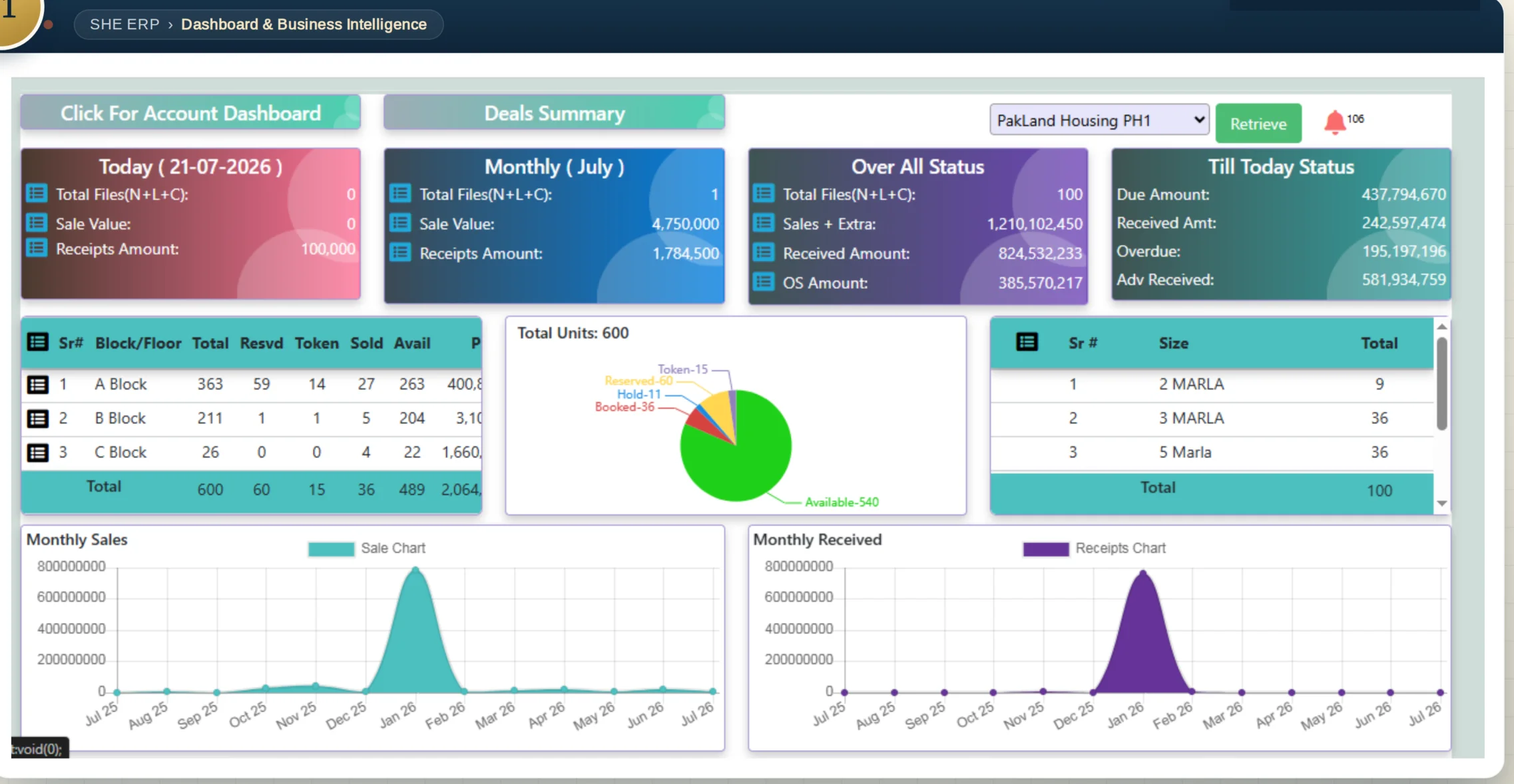This screenshot has height=784, width=1514.
Task: Open list icon beside OS Amount
Action: pos(764,282)
